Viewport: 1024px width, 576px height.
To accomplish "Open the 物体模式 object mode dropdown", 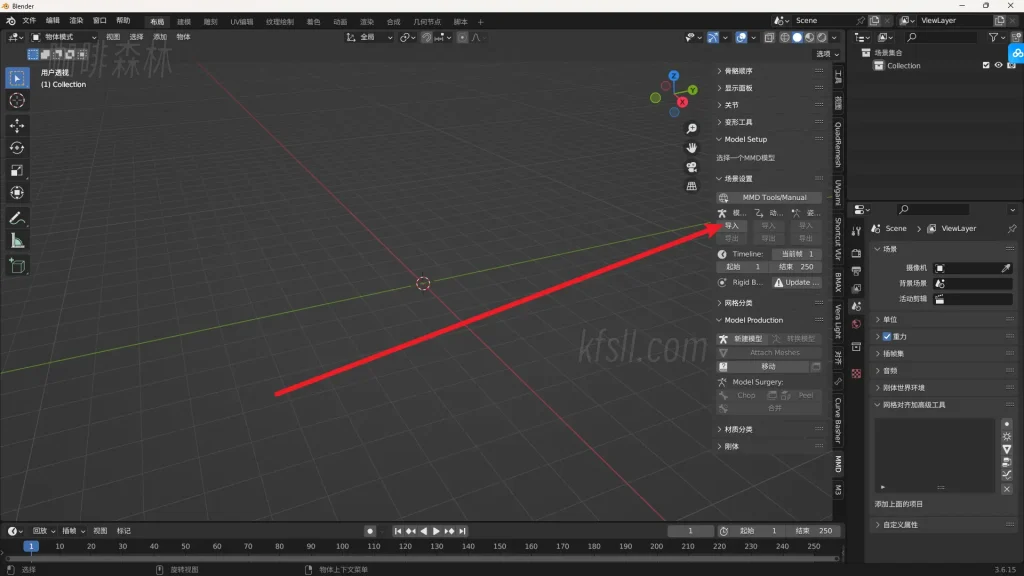I will [x=65, y=37].
